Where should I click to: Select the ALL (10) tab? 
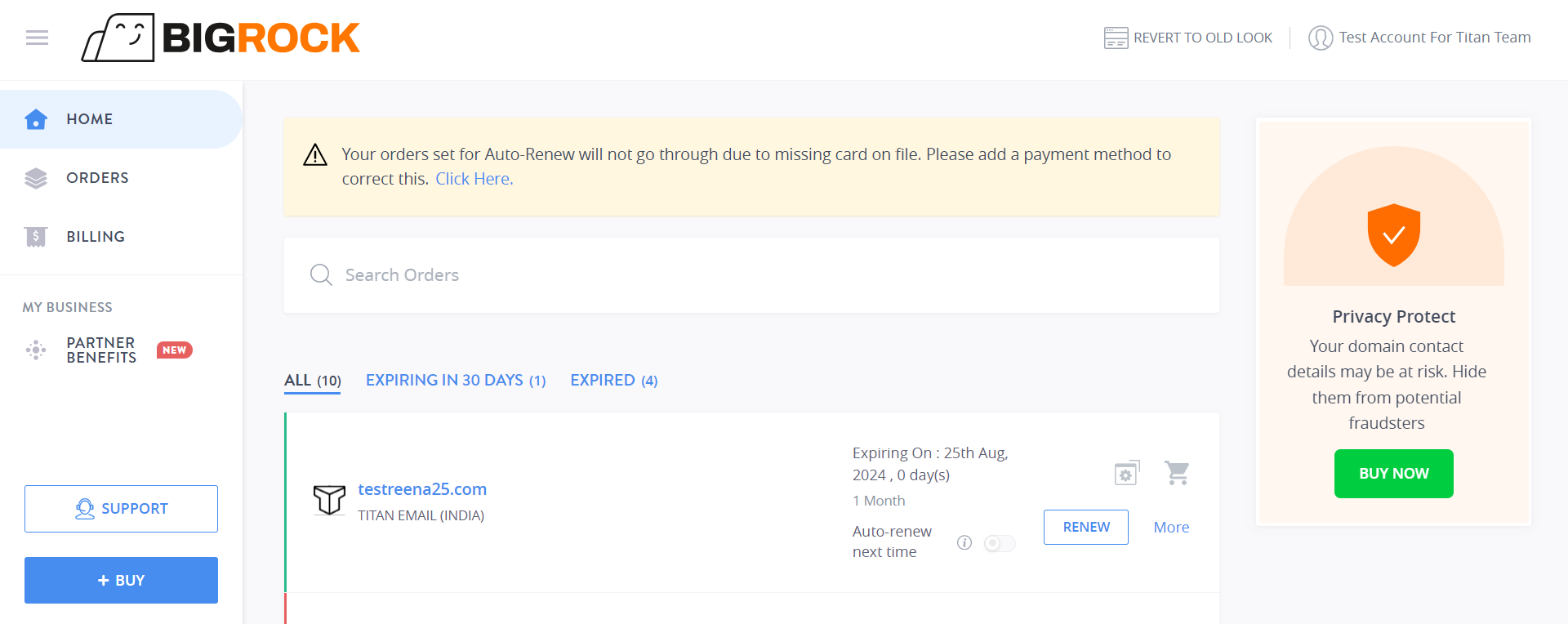coord(313,381)
